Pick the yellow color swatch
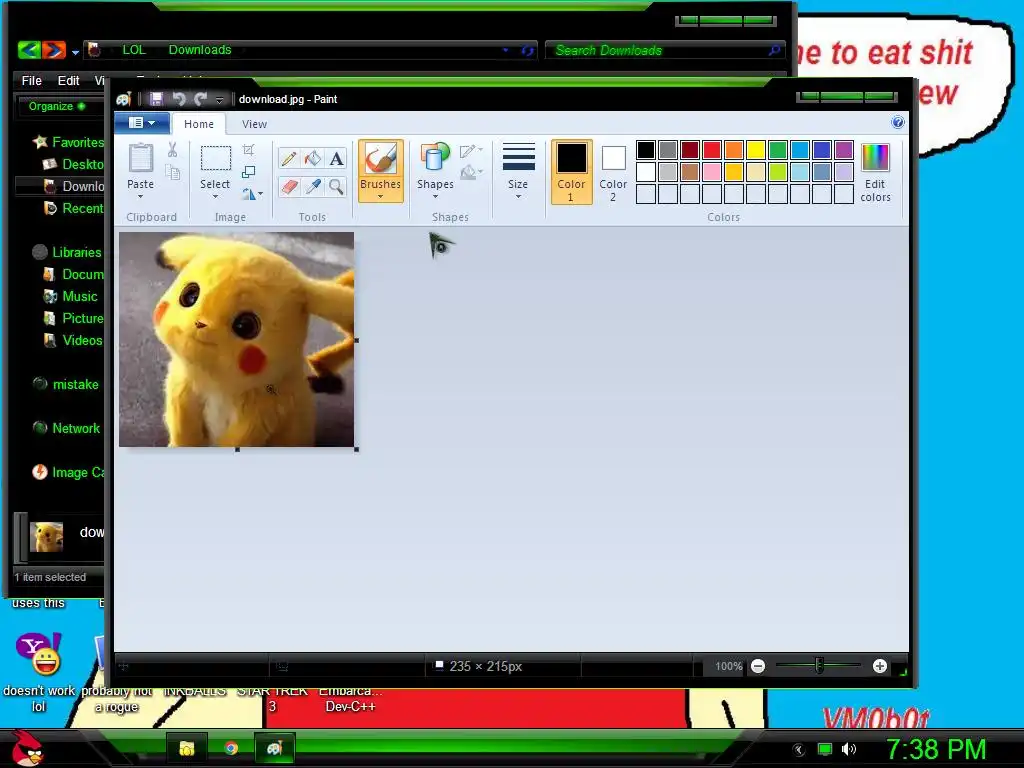The height and width of the screenshot is (768, 1024). click(756, 150)
